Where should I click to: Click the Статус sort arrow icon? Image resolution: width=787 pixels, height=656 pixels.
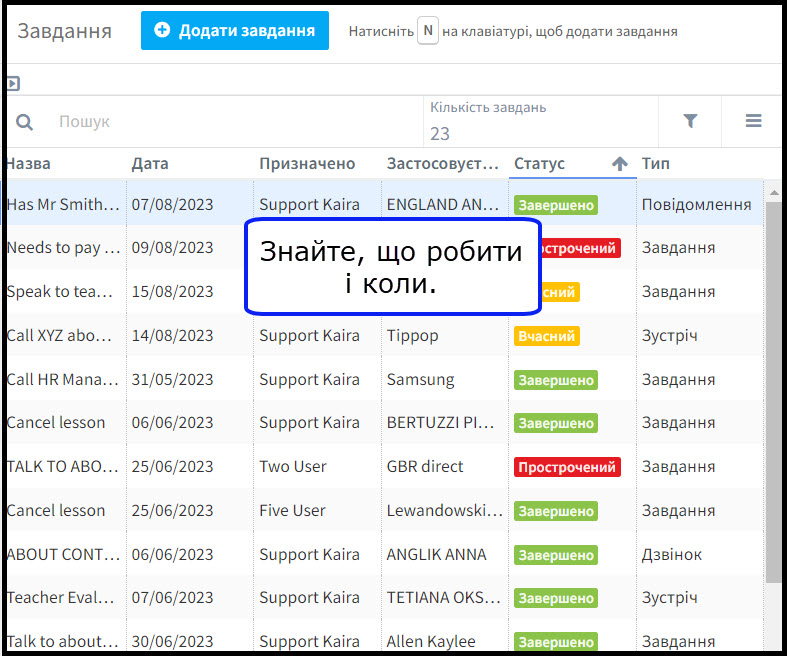(x=619, y=164)
